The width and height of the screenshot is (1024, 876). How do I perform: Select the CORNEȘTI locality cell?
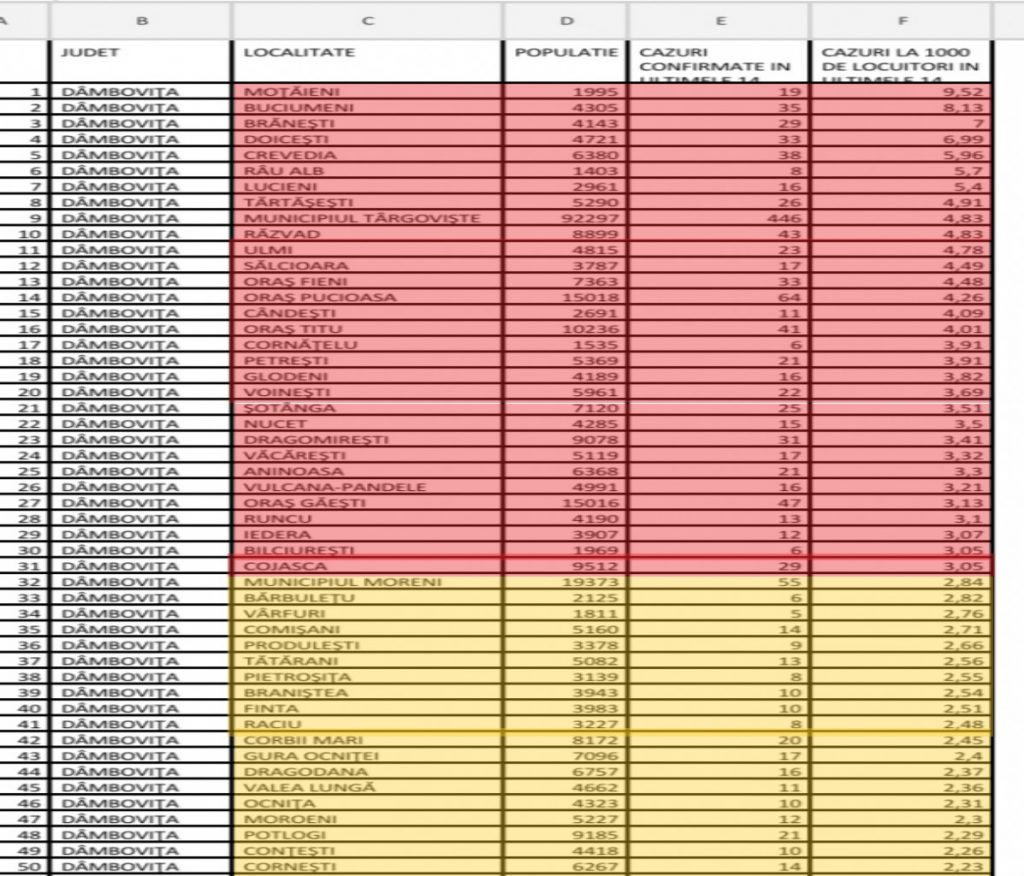[x=368, y=866]
